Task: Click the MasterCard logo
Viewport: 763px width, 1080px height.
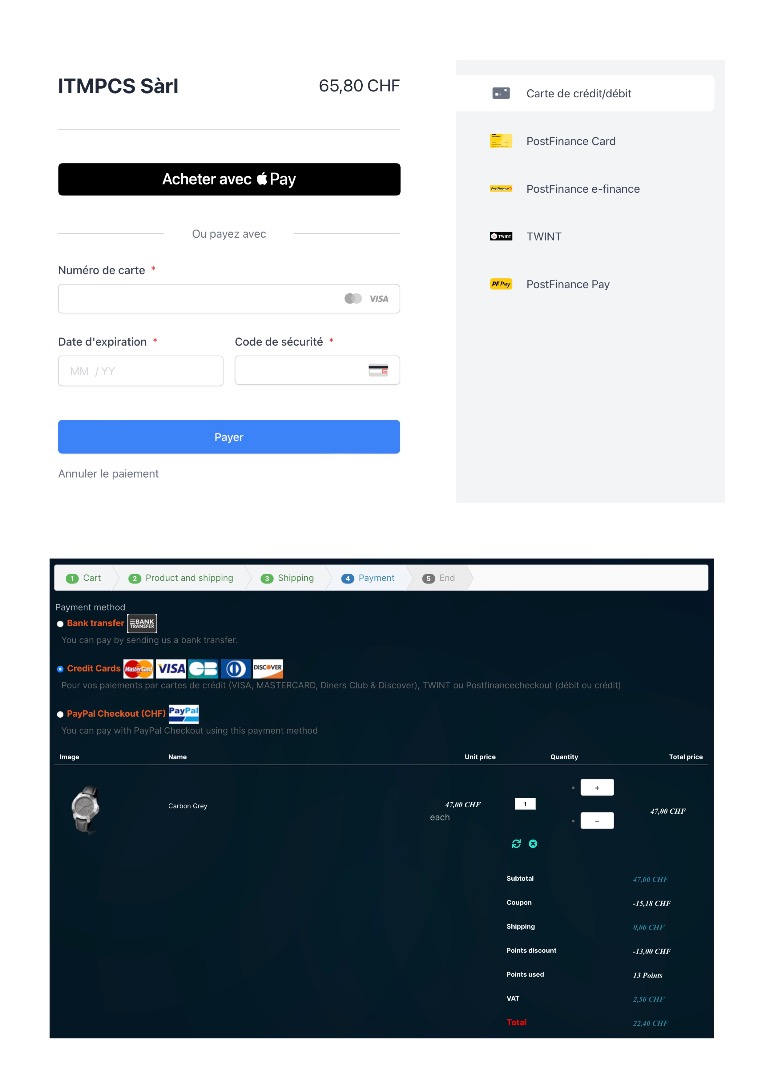Action: (x=138, y=668)
